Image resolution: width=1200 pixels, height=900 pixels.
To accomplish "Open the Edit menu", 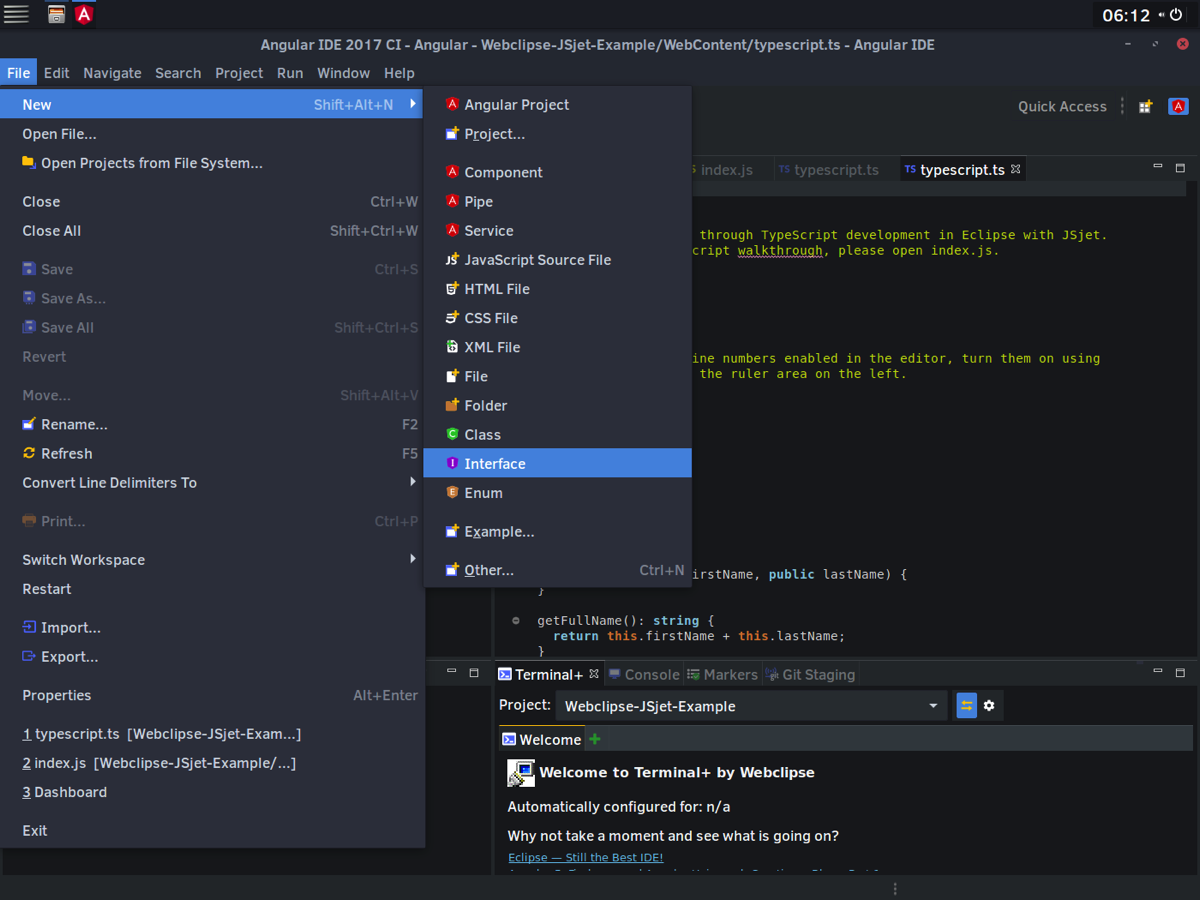I will (57, 73).
